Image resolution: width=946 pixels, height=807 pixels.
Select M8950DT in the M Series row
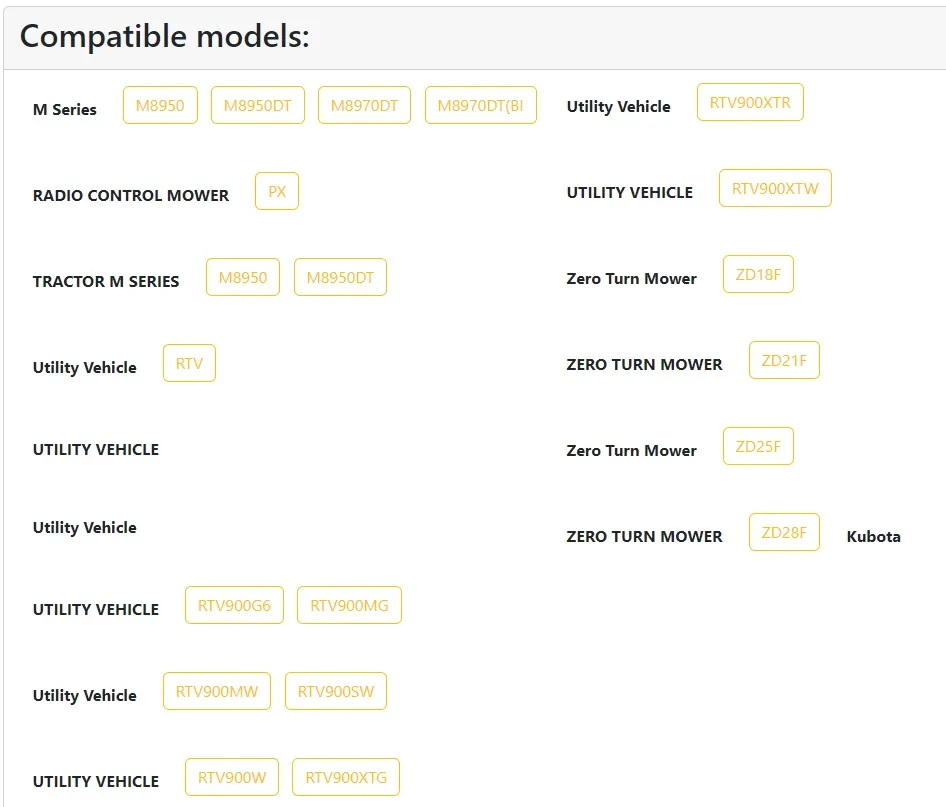257,105
